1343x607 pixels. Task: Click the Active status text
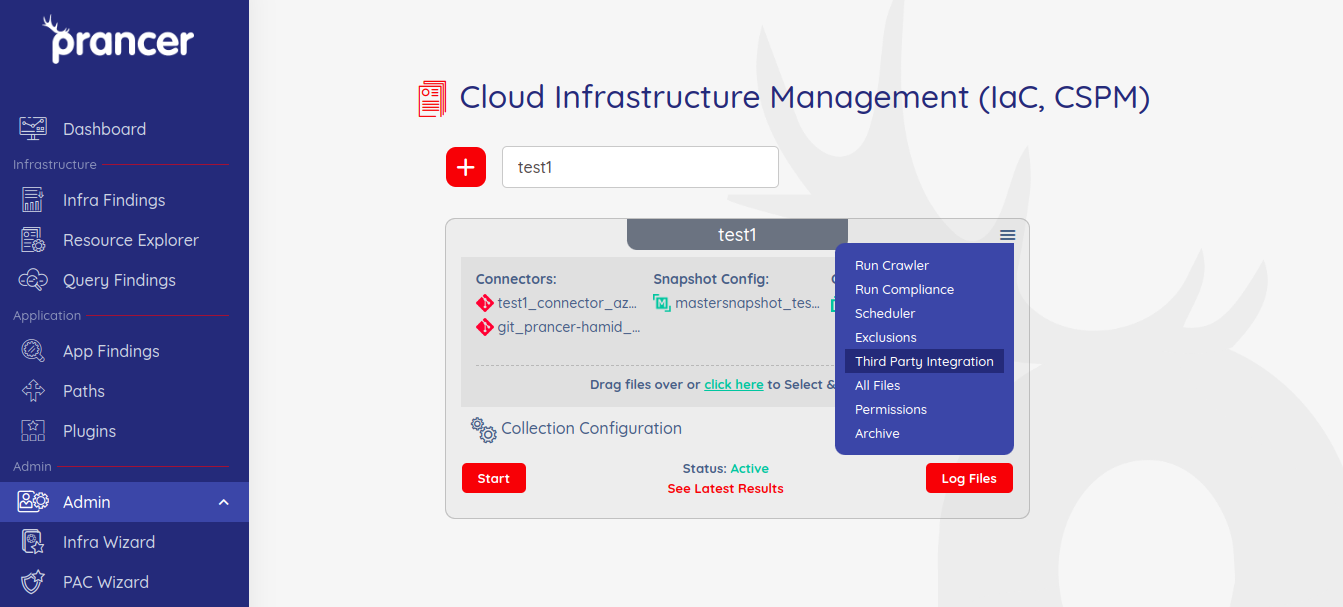[x=750, y=468]
